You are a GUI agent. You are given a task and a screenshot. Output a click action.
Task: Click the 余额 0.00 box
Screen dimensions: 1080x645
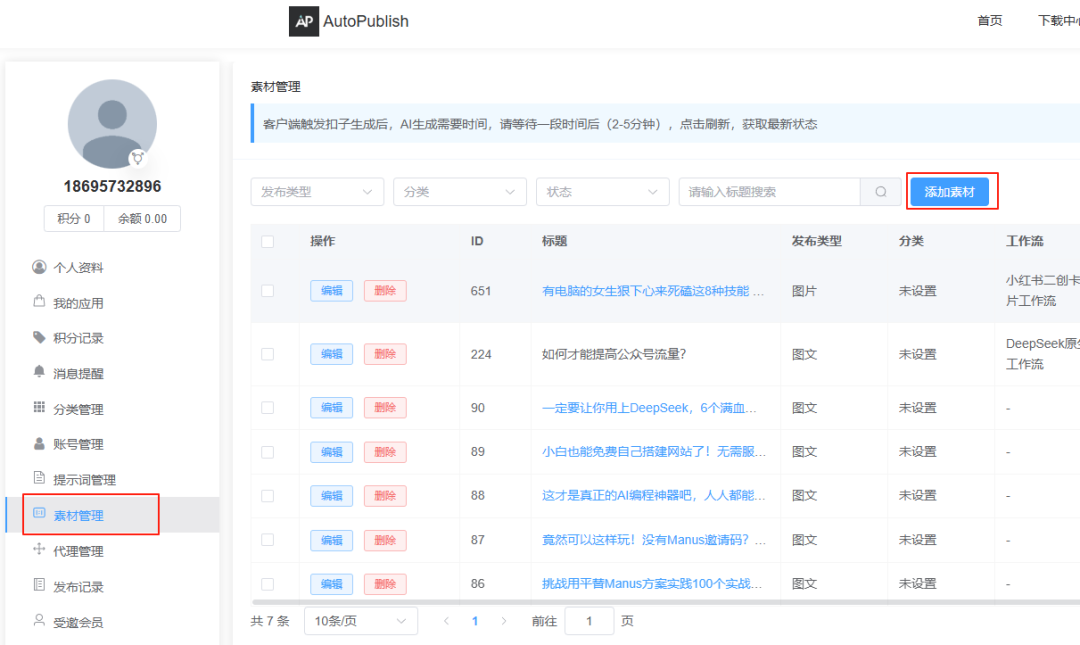coord(143,218)
